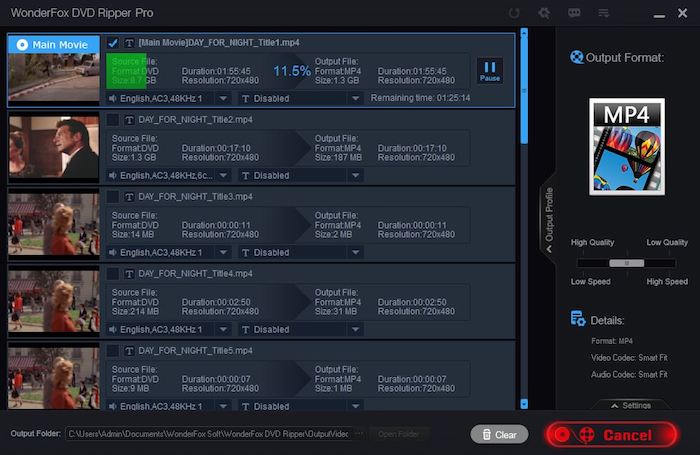The width and height of the screenshot is (700, 455).
Task: Open audio track dropdown for Title4
Action: [x=223, y=330]
